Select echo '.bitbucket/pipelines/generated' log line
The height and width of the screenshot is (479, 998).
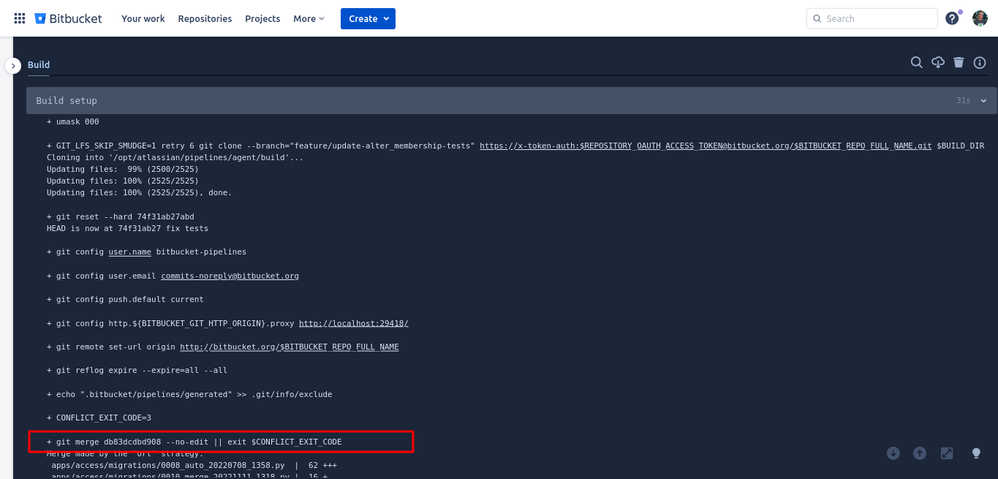click(189, 394)
